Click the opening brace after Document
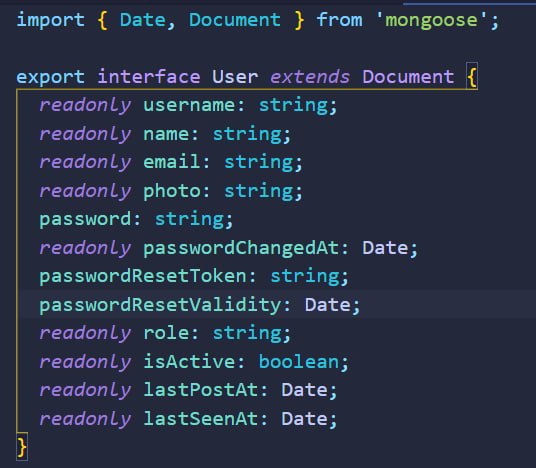 tap(472, 77)
